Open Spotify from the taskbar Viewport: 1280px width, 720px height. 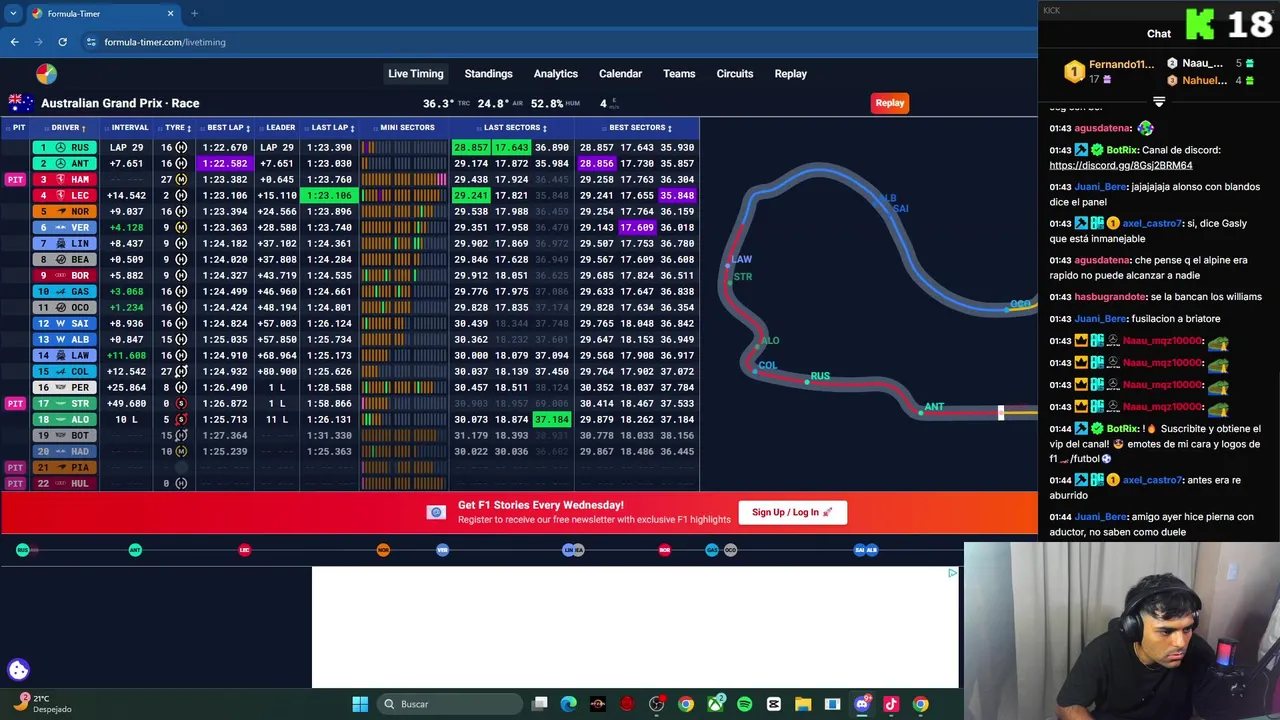tap(744, 704)
